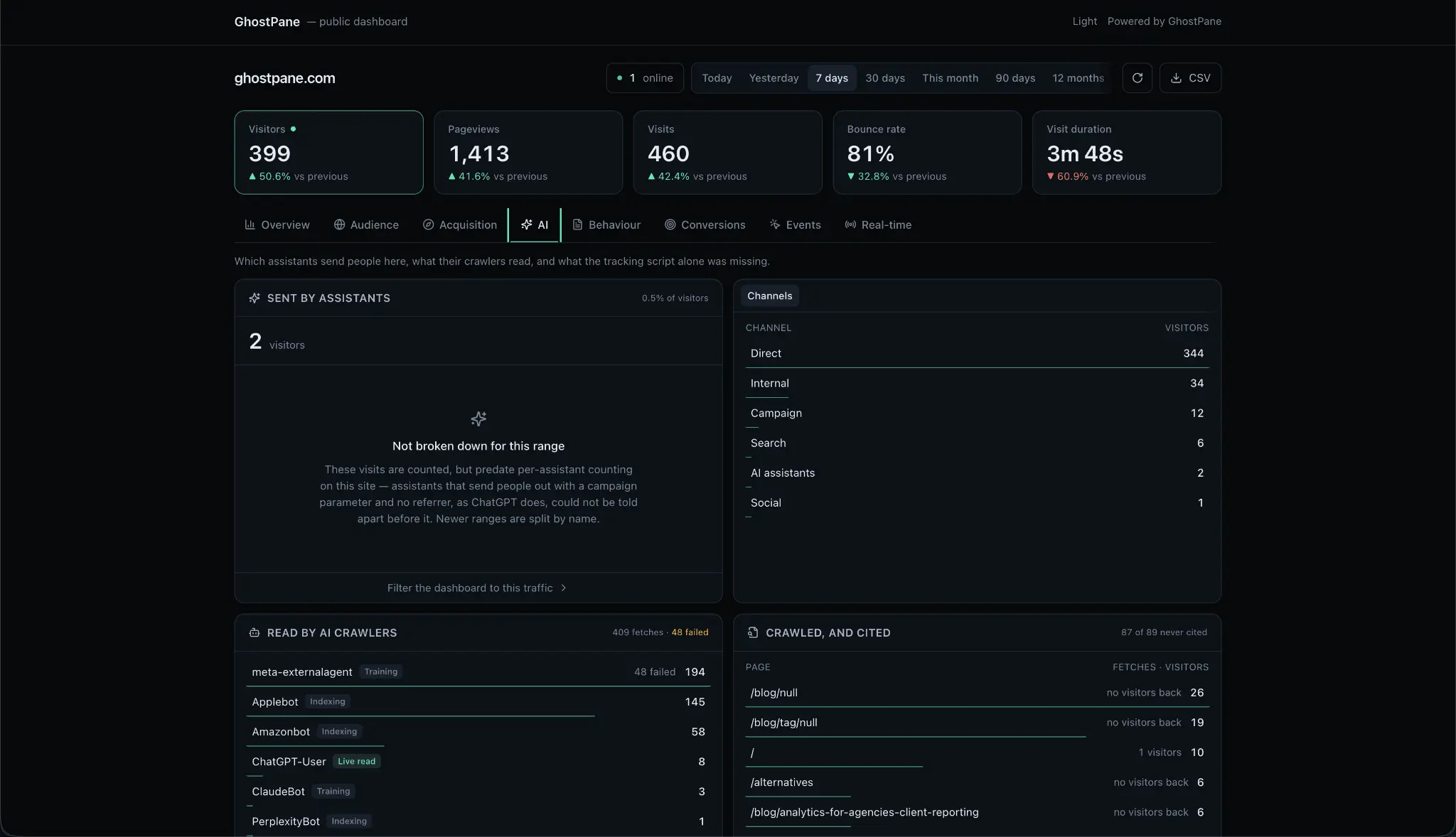
Task: Click the /blog/analytics-for-agencies-client-reporting row
Action: coord(977,812)
